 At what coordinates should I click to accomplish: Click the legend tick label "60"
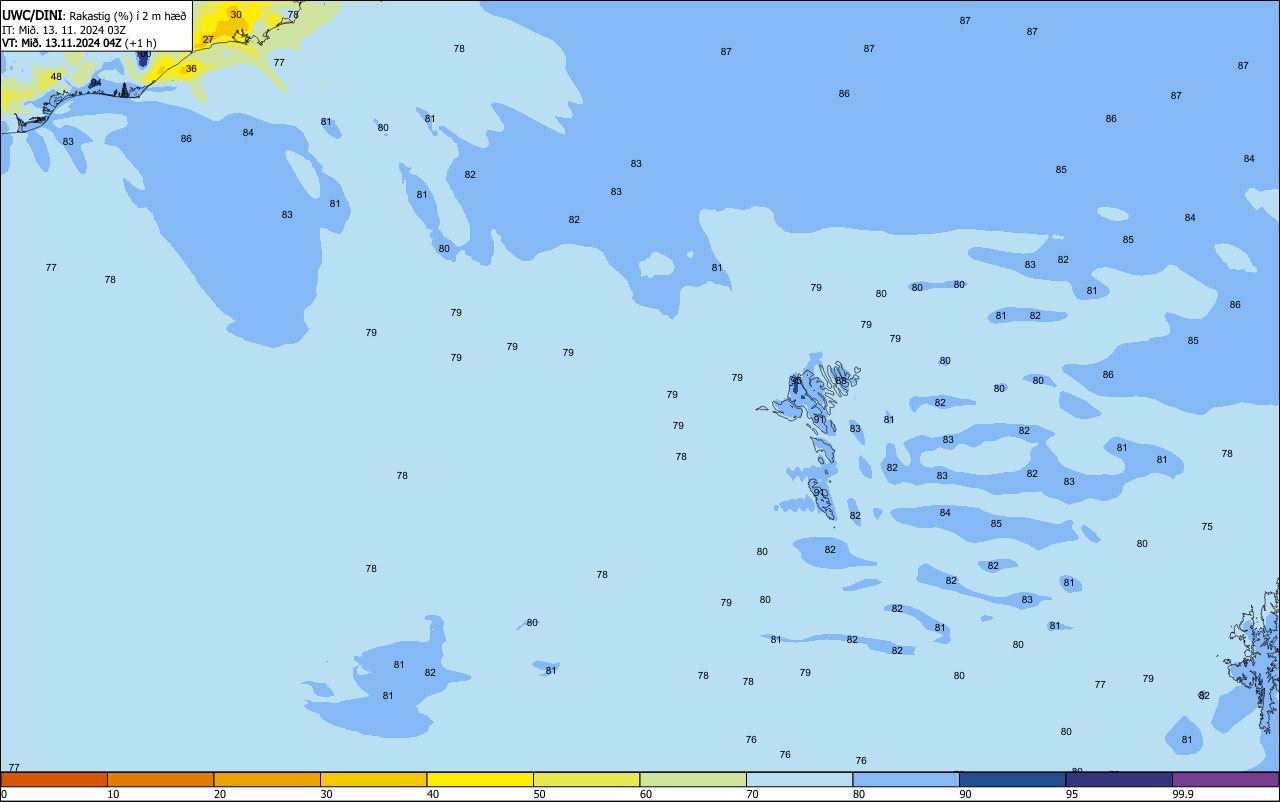(x=646, y=794)
